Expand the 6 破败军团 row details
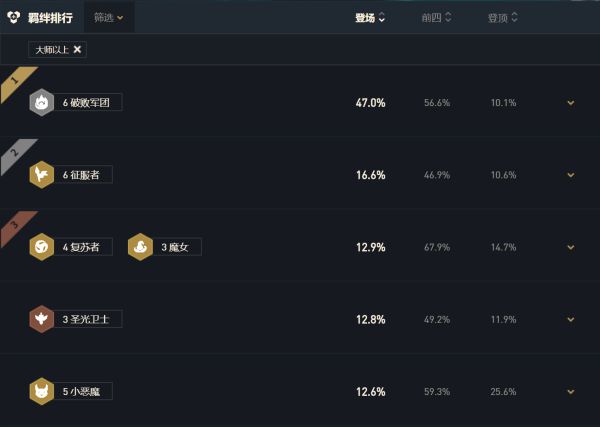The height and width of the screenshot is (427, 600). coord(571,103)
